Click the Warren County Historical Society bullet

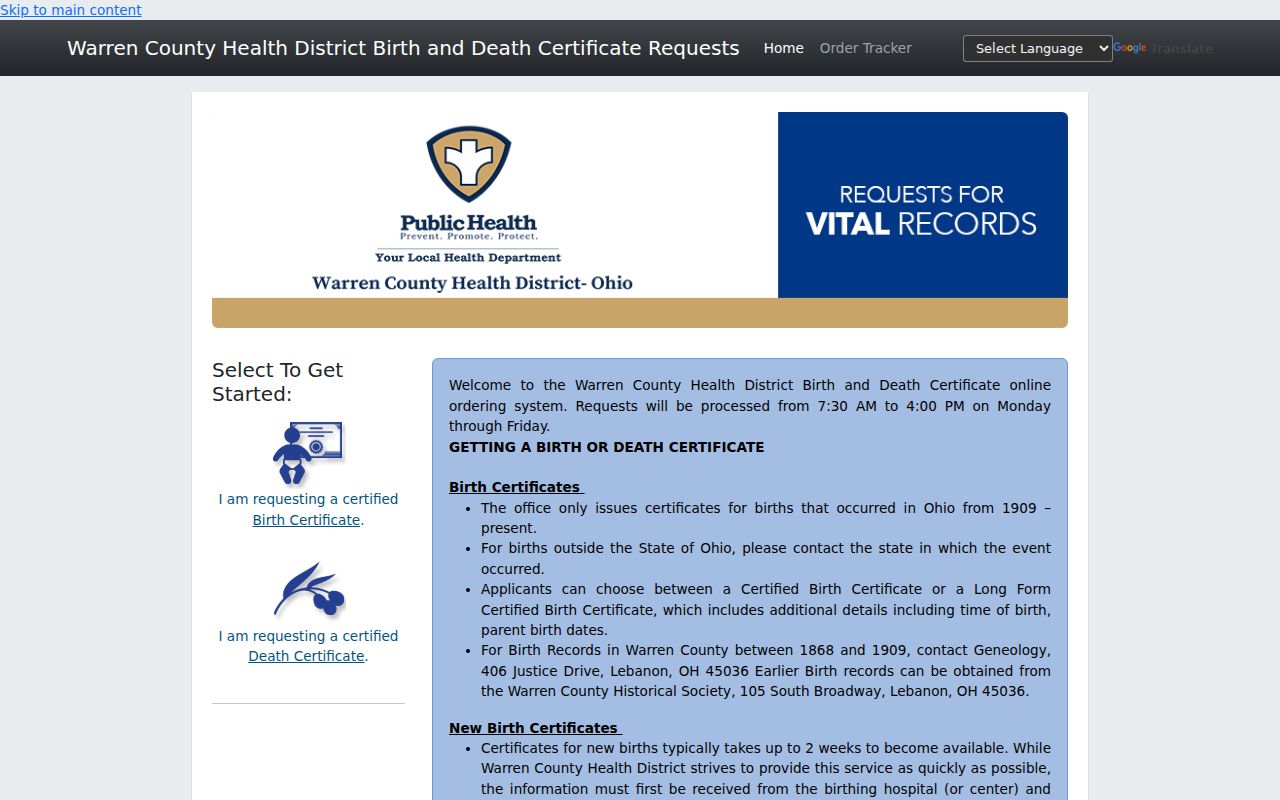click(x=766, y=671)
